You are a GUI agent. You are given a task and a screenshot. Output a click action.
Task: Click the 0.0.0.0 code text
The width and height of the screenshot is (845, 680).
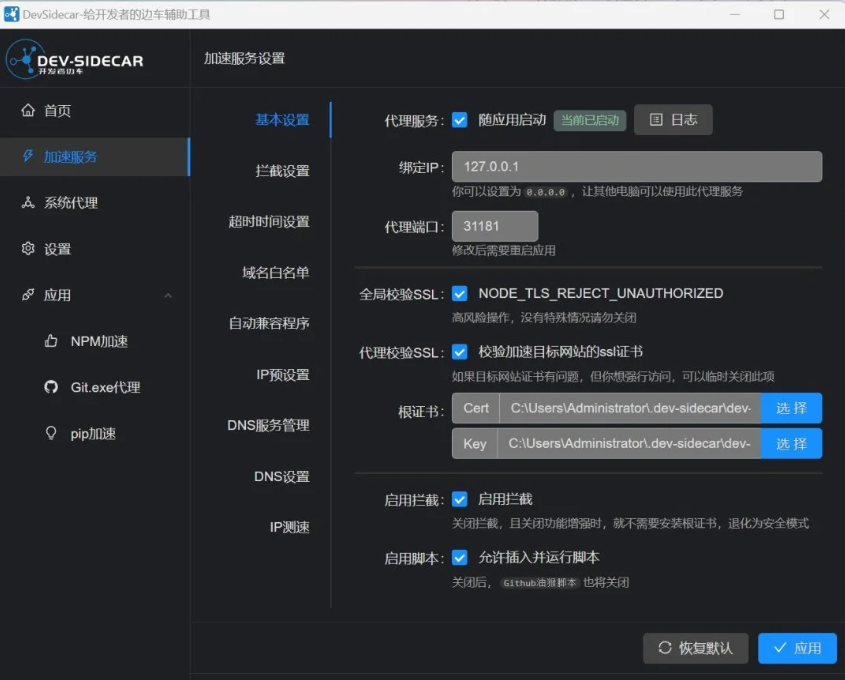coord(545,192)
